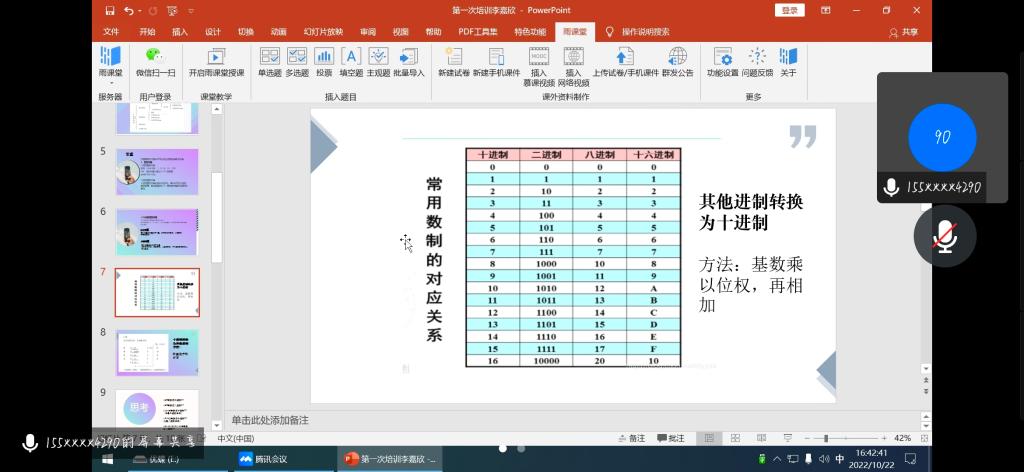The height and width of the screenshot is (472, 1024).
Task: Open 微信扫一扫 WeChat login
Action: [x=155, y=61]
